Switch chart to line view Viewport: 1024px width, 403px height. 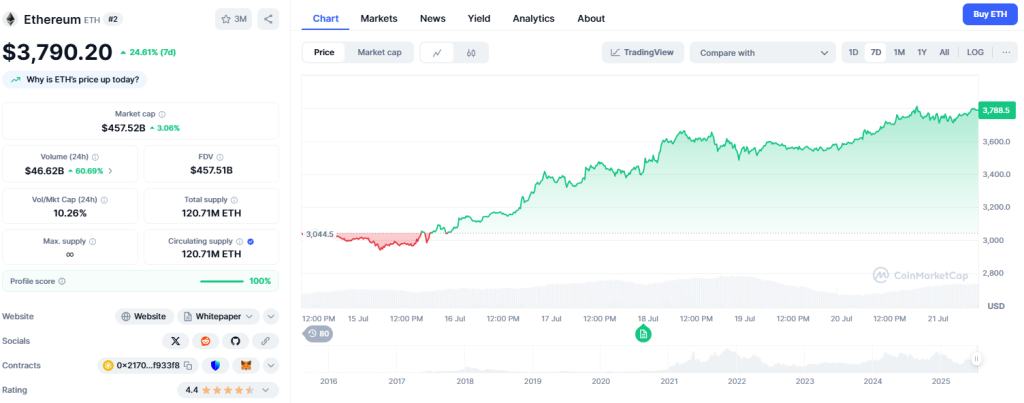click(438, 53)
